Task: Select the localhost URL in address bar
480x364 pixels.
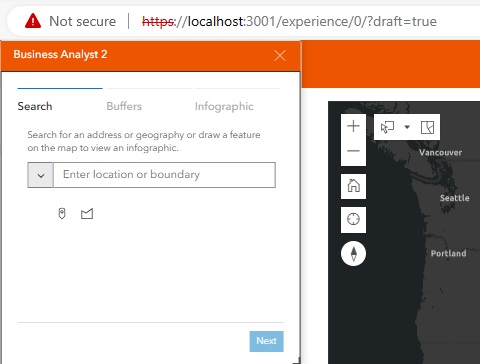Action: (x=289, y=22)
